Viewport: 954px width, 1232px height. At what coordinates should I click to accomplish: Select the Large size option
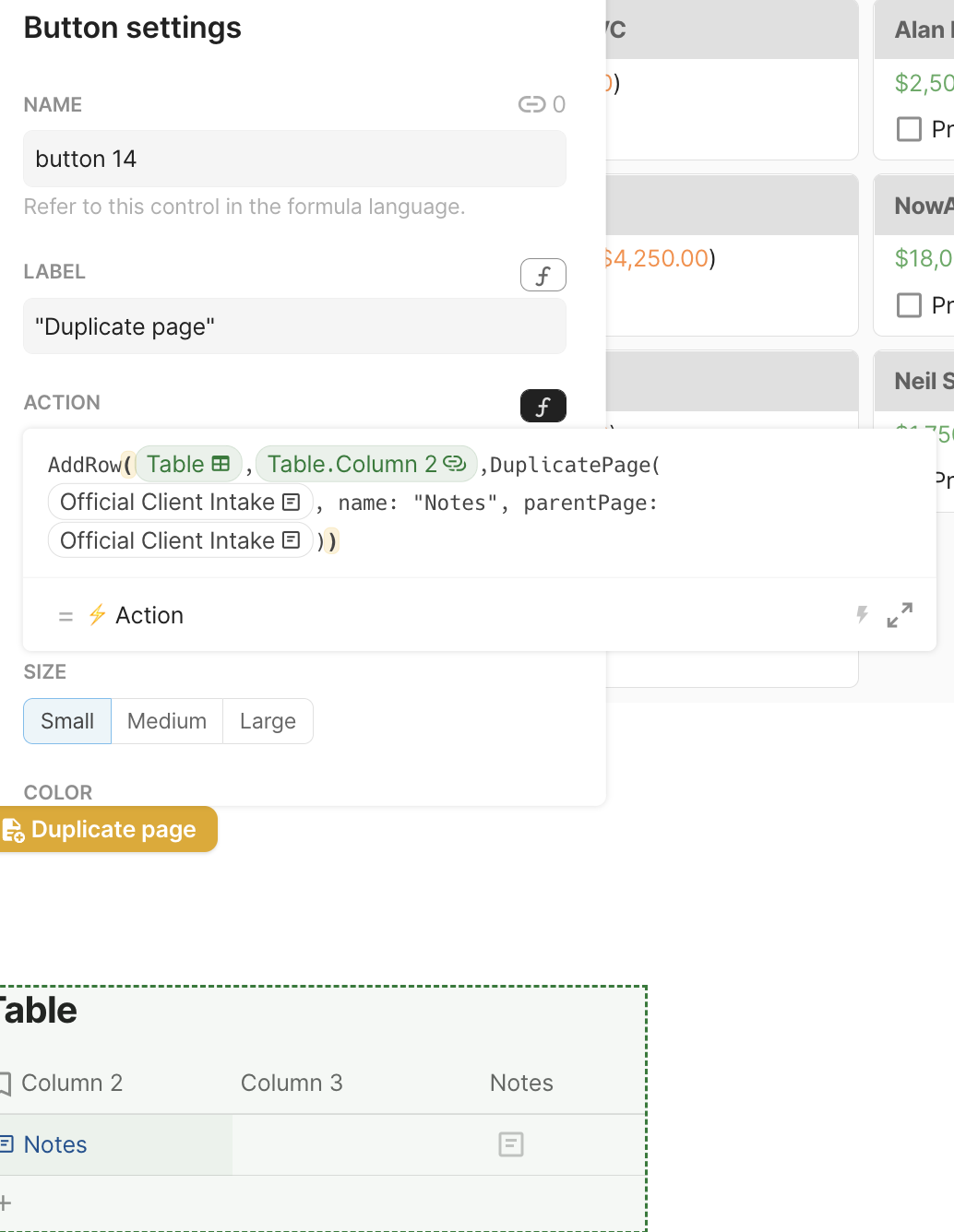coord(268,721)
